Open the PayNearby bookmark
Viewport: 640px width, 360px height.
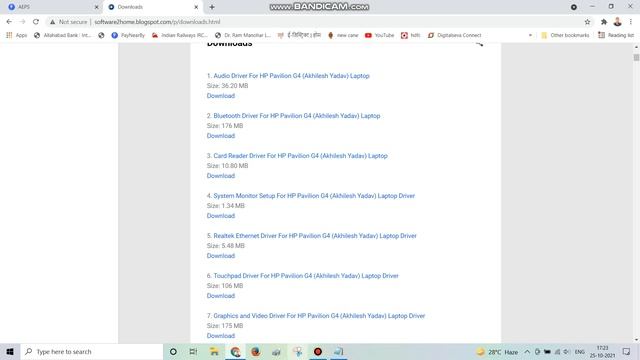[128, 36]
